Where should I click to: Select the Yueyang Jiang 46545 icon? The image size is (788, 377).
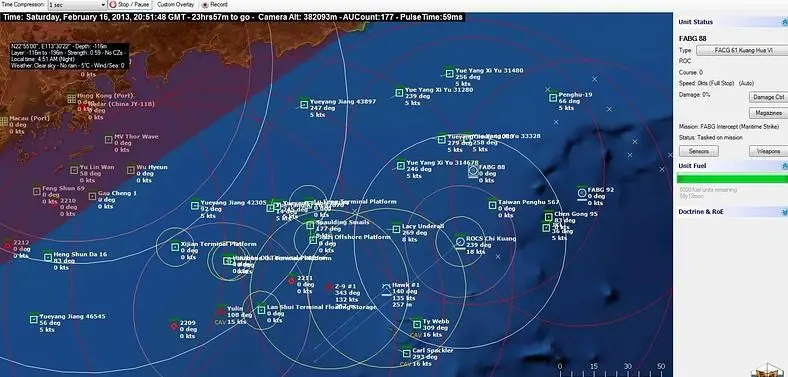34,319
